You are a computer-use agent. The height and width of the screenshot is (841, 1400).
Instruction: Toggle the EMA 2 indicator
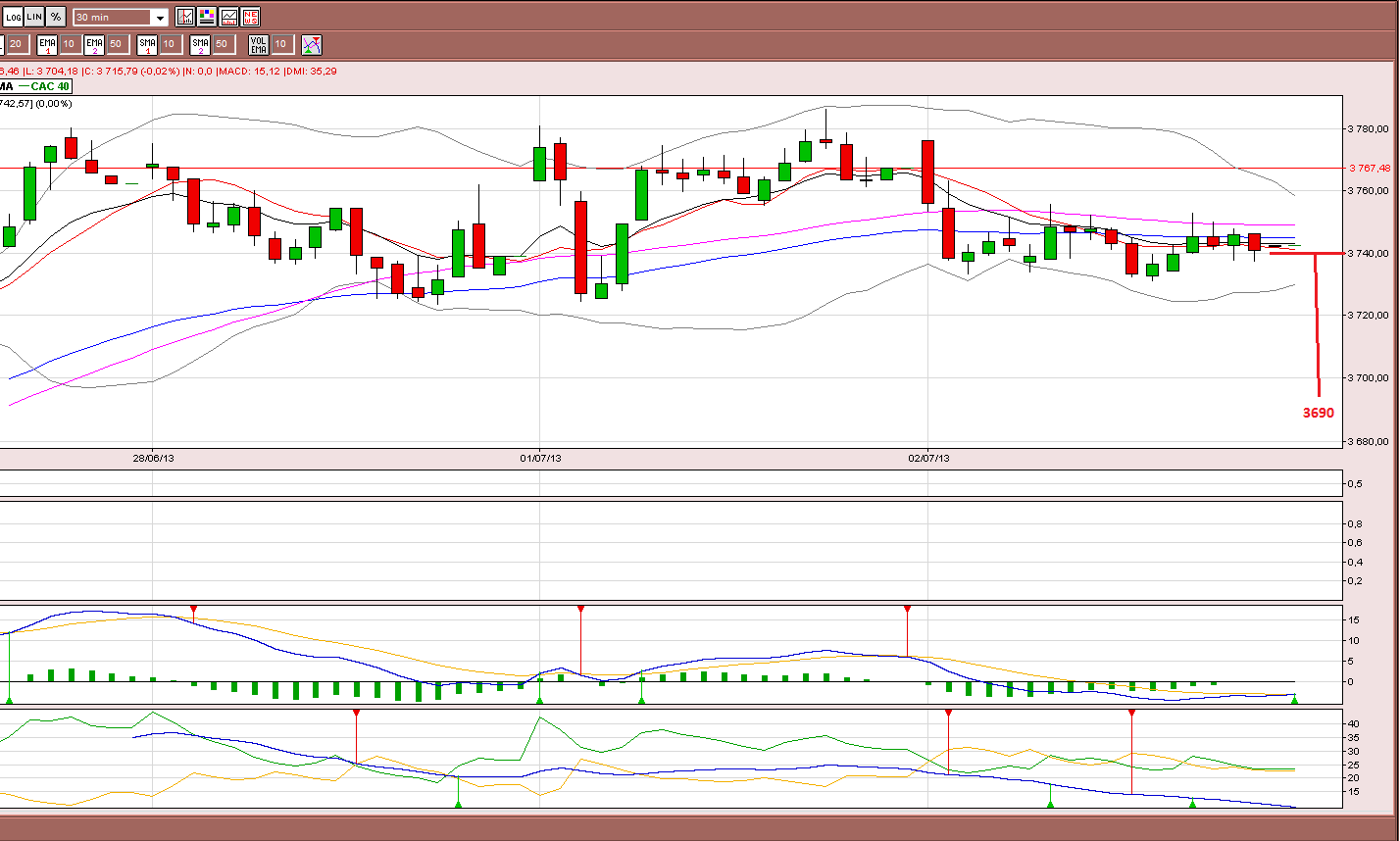pos(94,44)
